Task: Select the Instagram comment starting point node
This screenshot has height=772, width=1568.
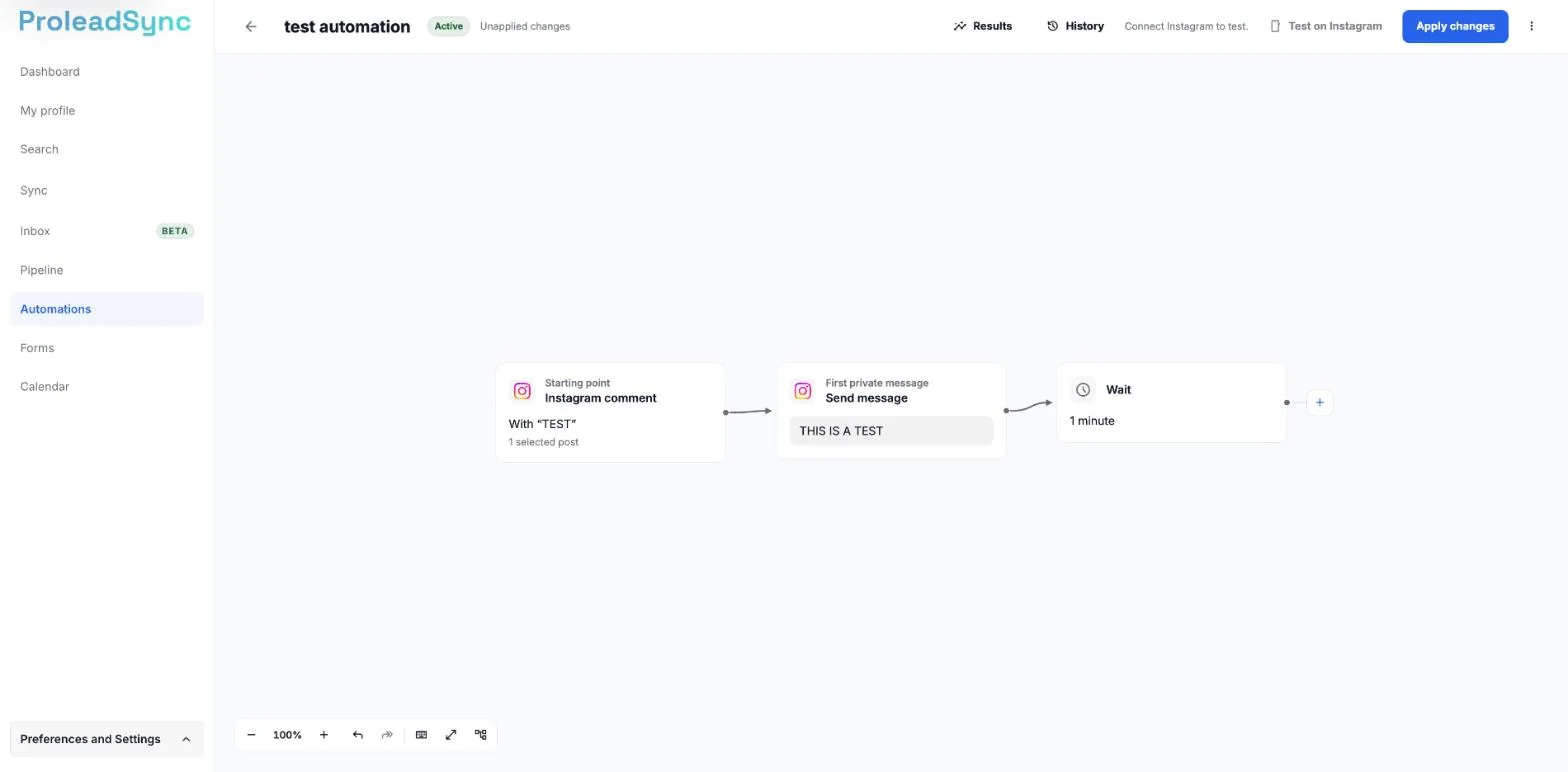Action: [x=610, y=413]
